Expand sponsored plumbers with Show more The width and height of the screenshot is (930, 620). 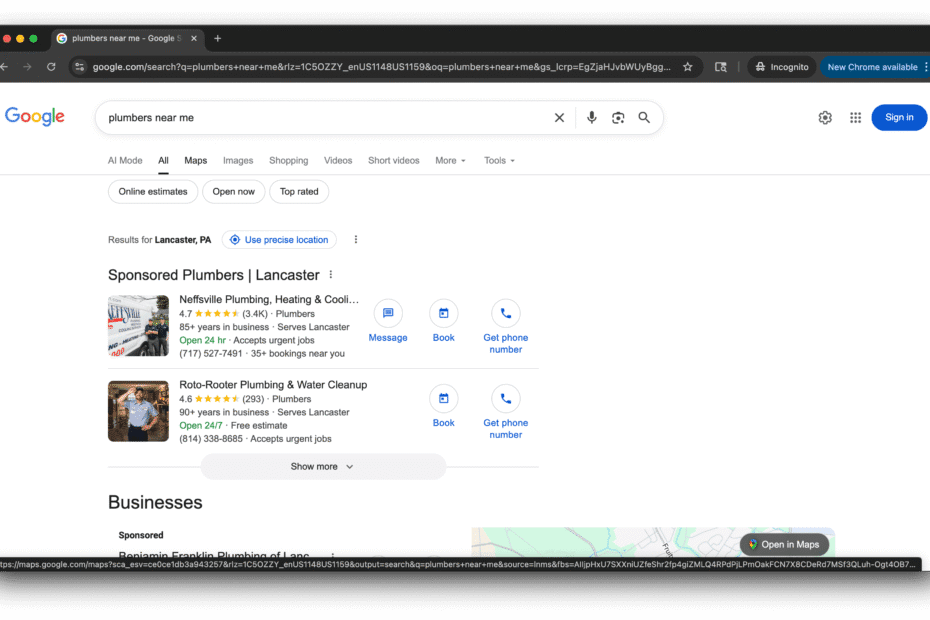tap(322, 467)
